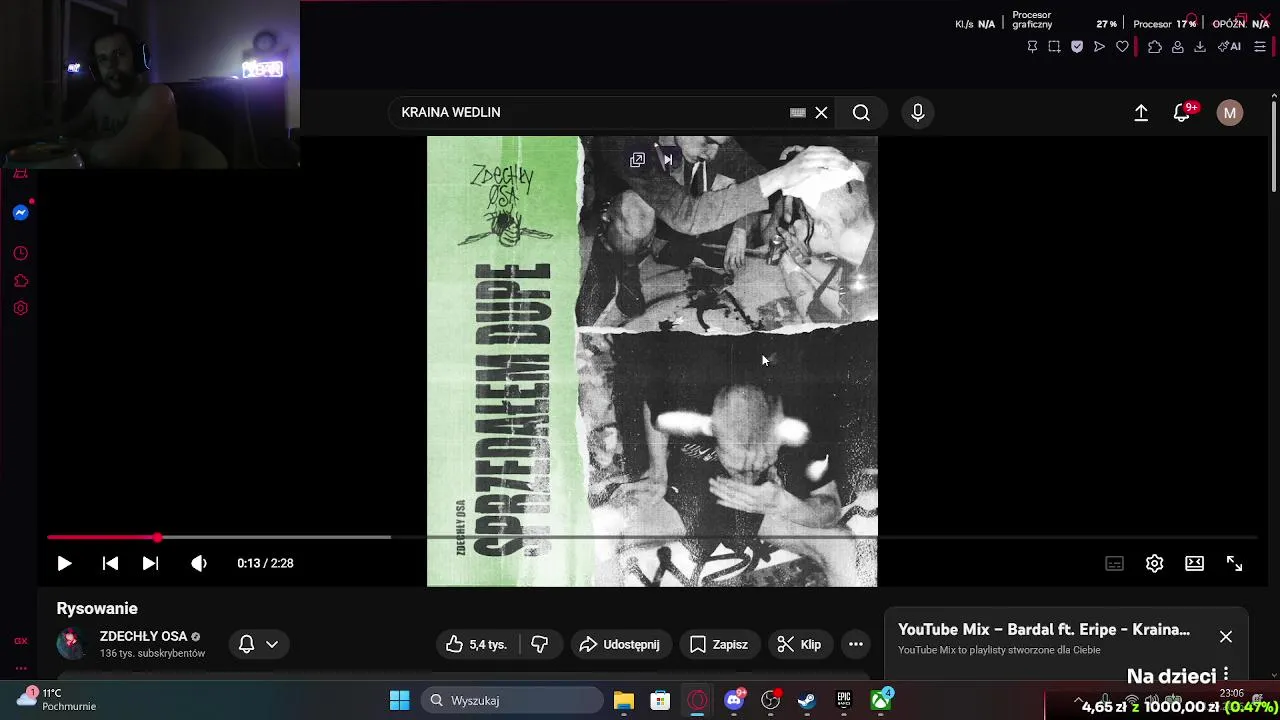Viewport: 1280px width, 720px height.
Task: Open Epic Games Launcher from taskbar
Action: tap(844, 700)
